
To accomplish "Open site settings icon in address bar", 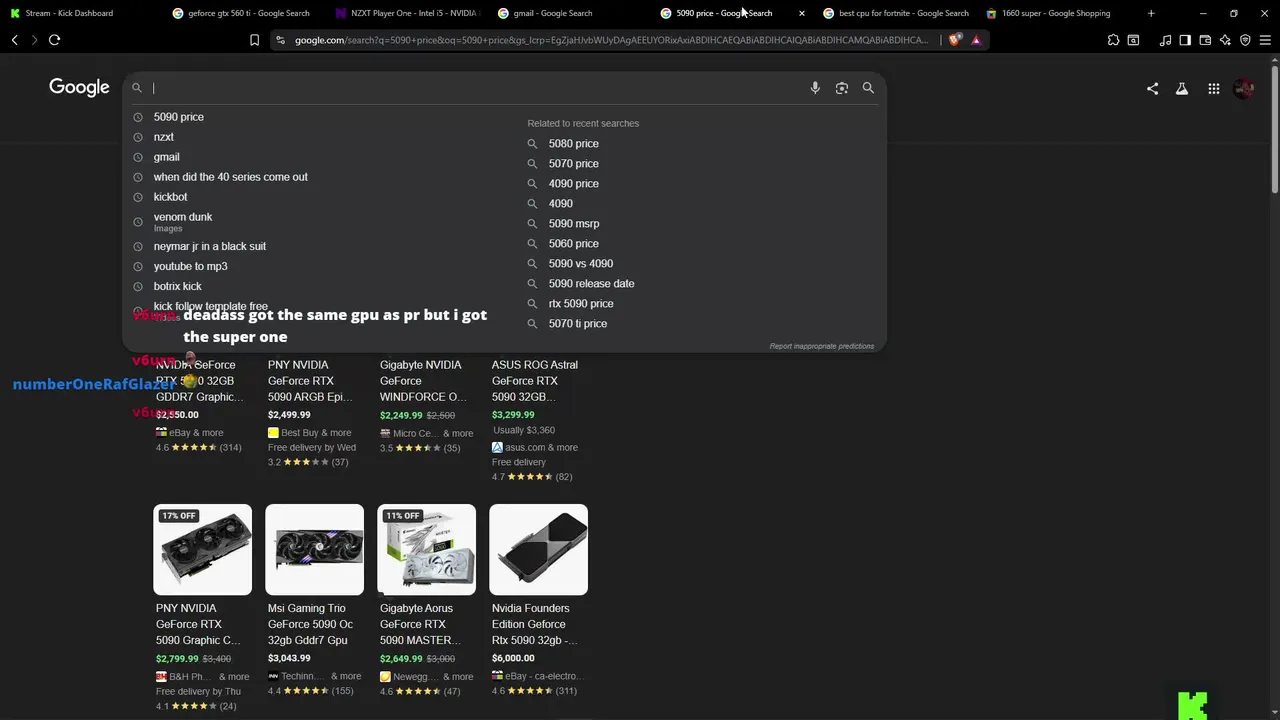I will click(x=280, y=40).
